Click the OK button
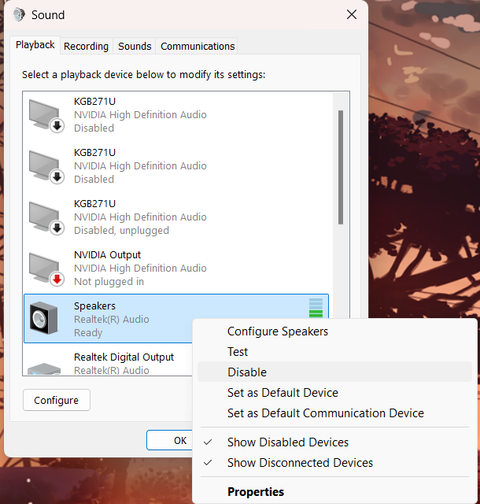Viewport: 480px width, 504px height. (x=170, y=440)
